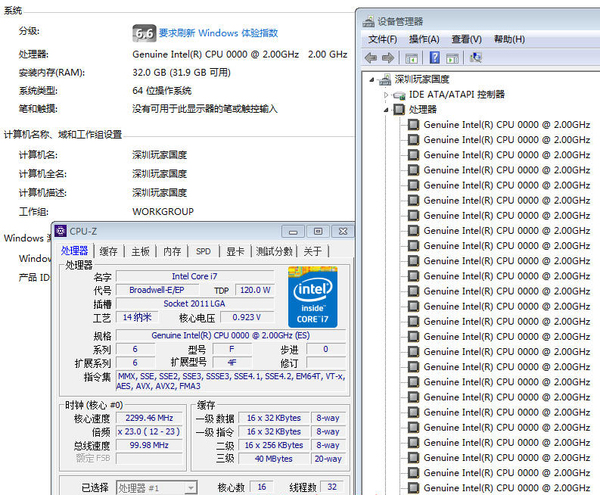This screenshot has height=495, width=600.
Task: Open the blue question-mark Help icon in Device Manager
Action: [435, 58]
